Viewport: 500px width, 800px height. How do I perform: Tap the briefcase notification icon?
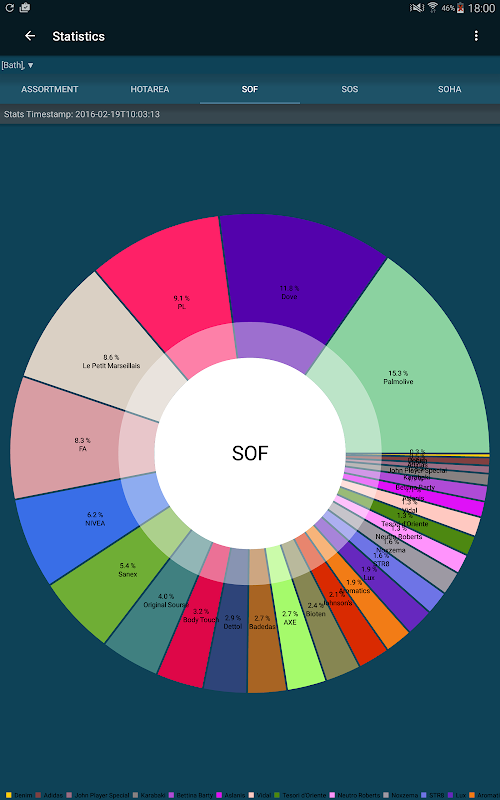[x=24, y=8]
